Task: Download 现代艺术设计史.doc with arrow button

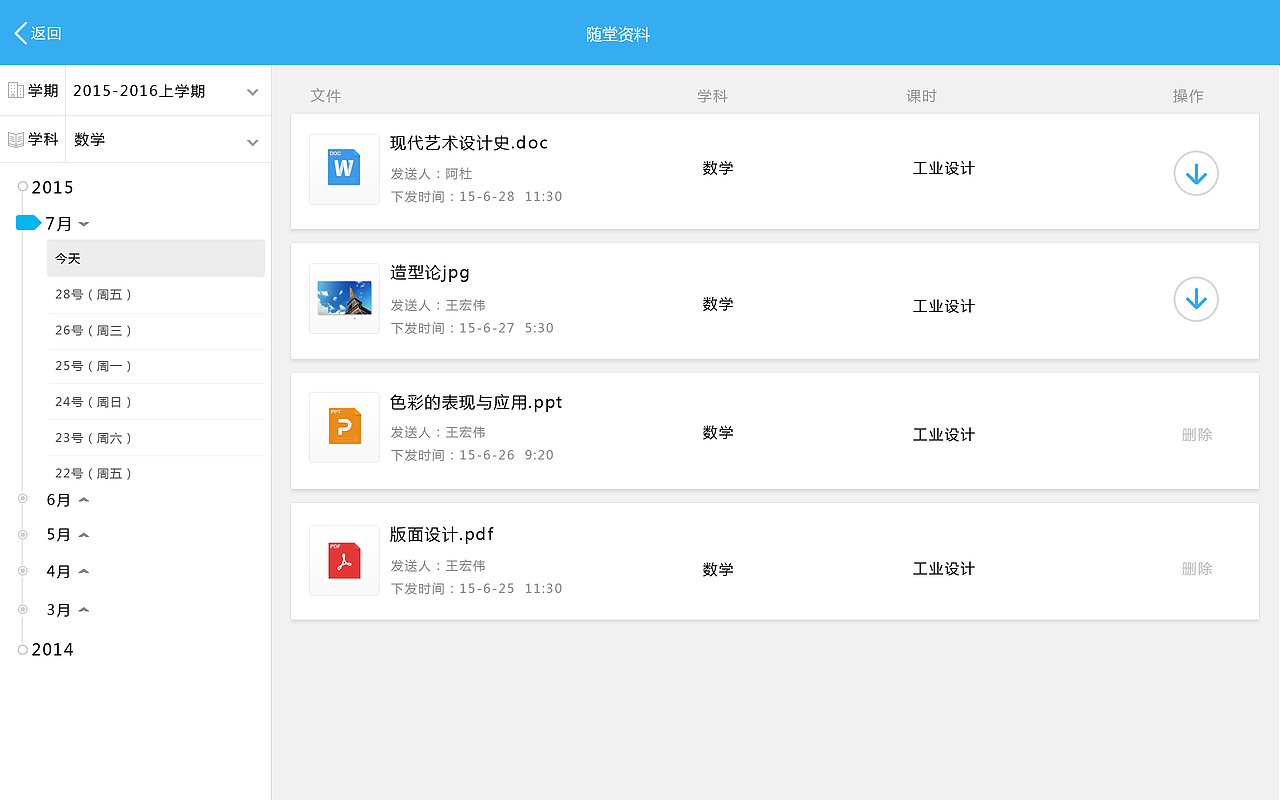Action: [1196, 174]
